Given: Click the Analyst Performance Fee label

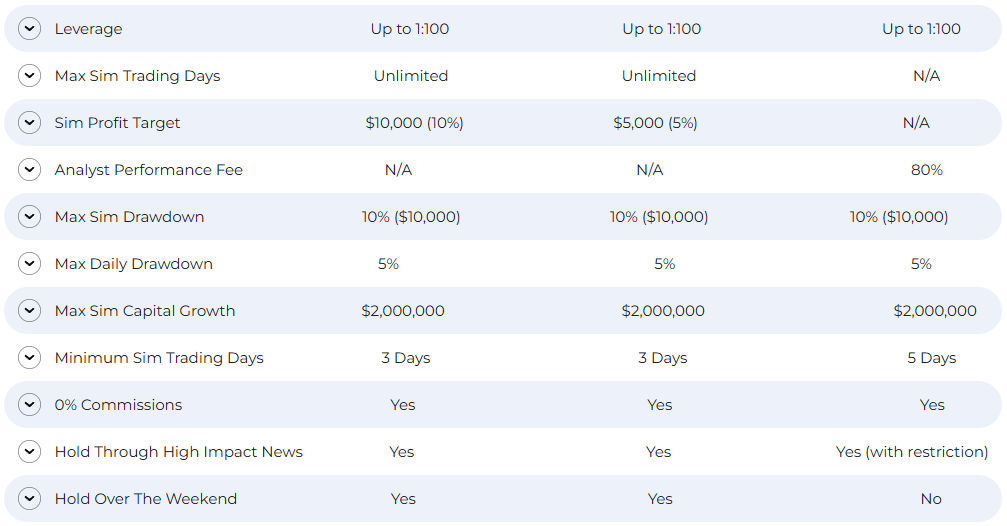Looking at the screenshot, I should coord(148,170).
